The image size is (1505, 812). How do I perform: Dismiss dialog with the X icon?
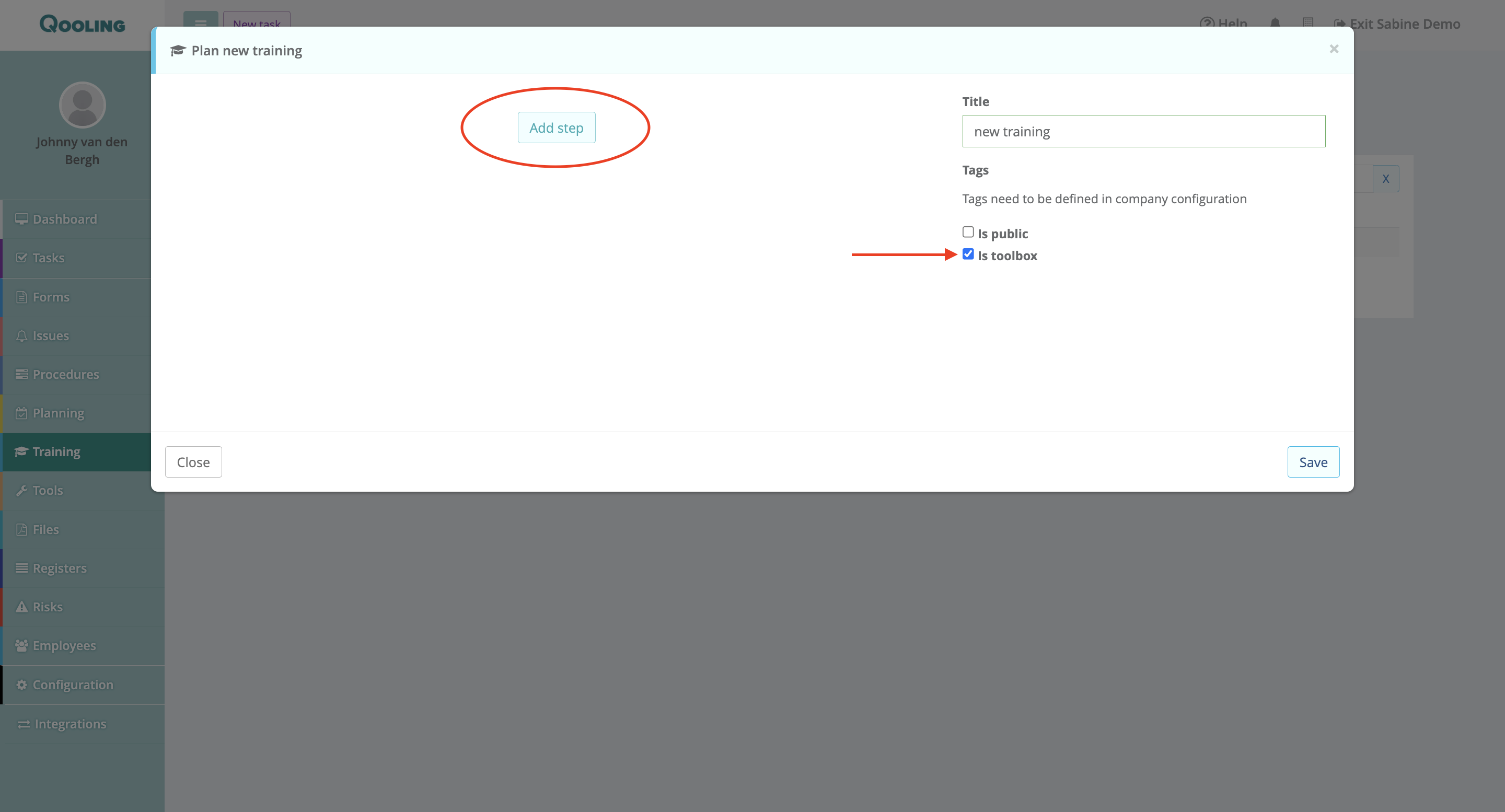pyautogui.click(x=1333, y=49)
